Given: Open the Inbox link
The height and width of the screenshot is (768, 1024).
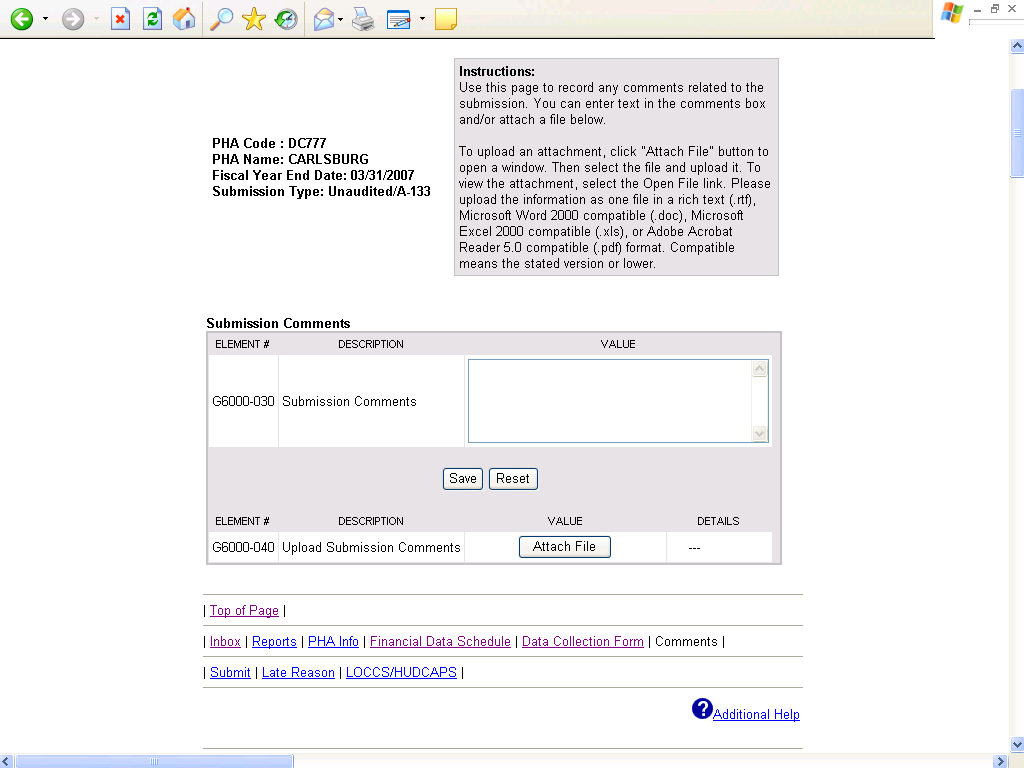Looking at the screenshot, I should coord(225,642).
